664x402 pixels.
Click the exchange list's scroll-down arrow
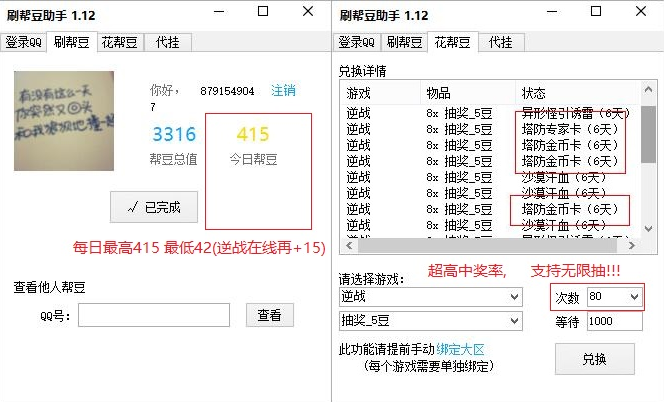pos(648,229)
